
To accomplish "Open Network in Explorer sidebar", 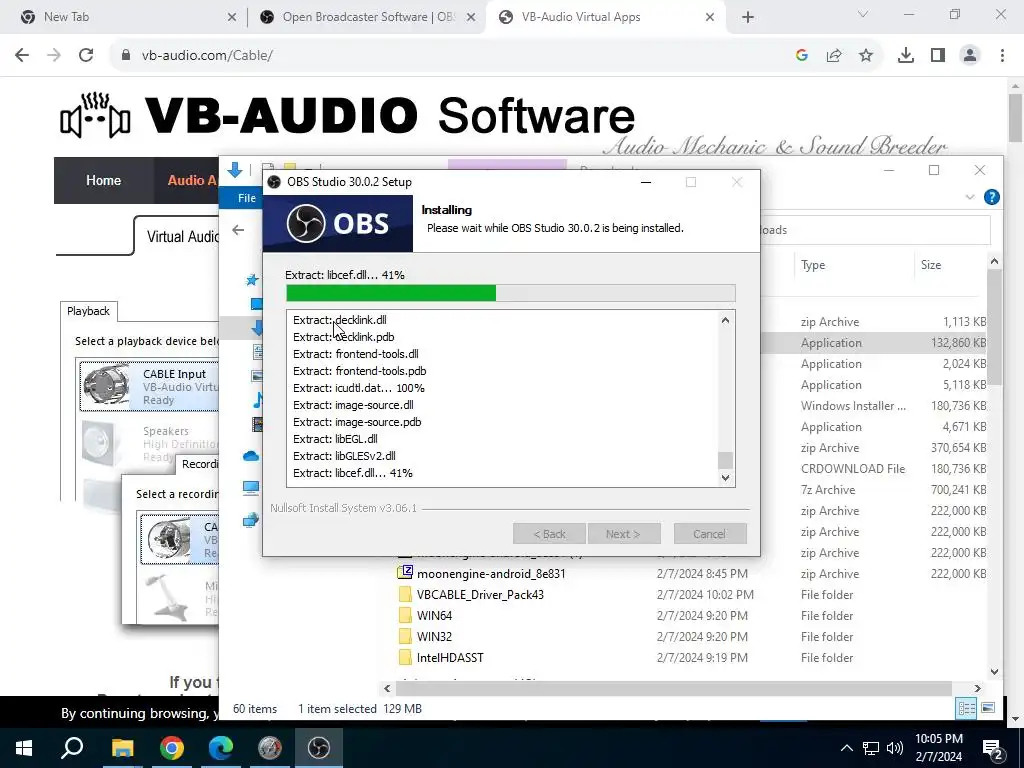I will pos(251,520).
